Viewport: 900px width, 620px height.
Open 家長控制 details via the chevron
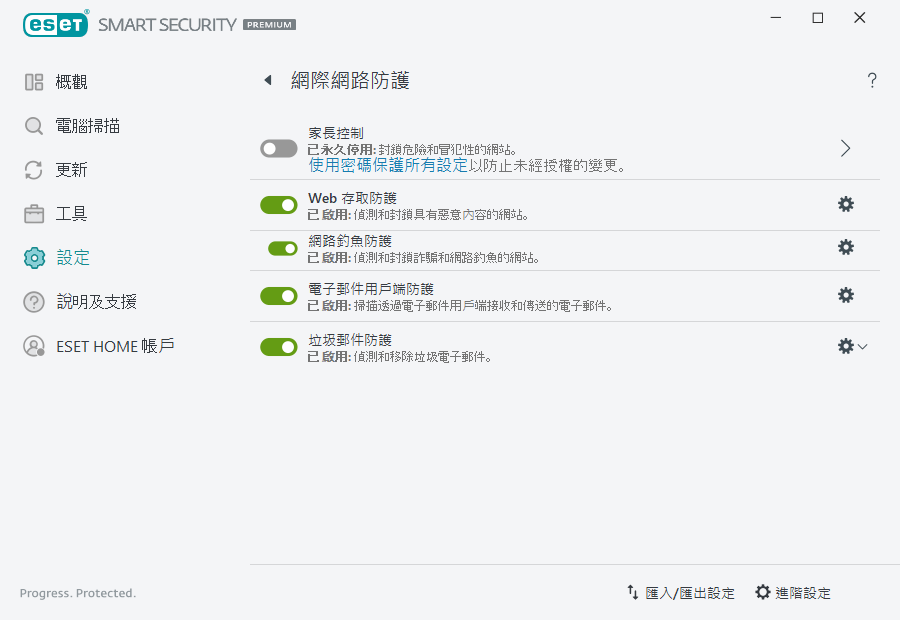(845, 147)
